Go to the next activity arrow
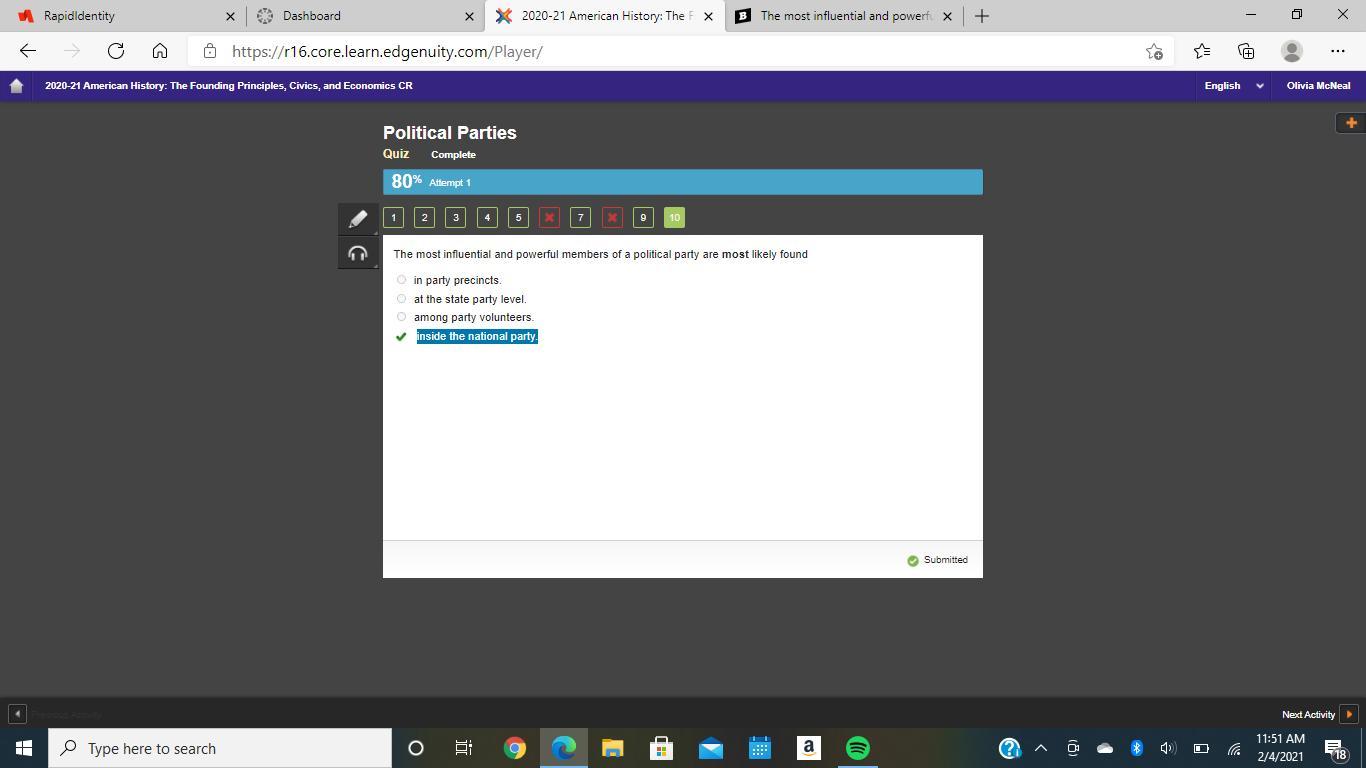Screen dimensions: 1366x768 [x=1349, y=714]
